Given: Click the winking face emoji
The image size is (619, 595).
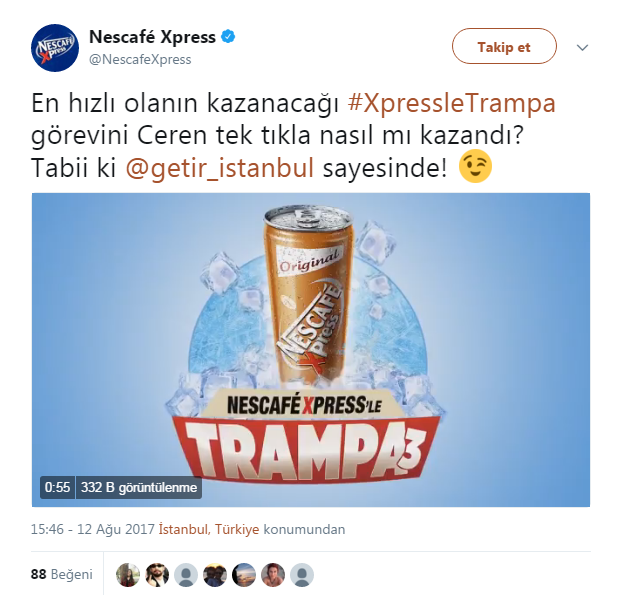Looking at the screenshot, I should tap(475, 166).
